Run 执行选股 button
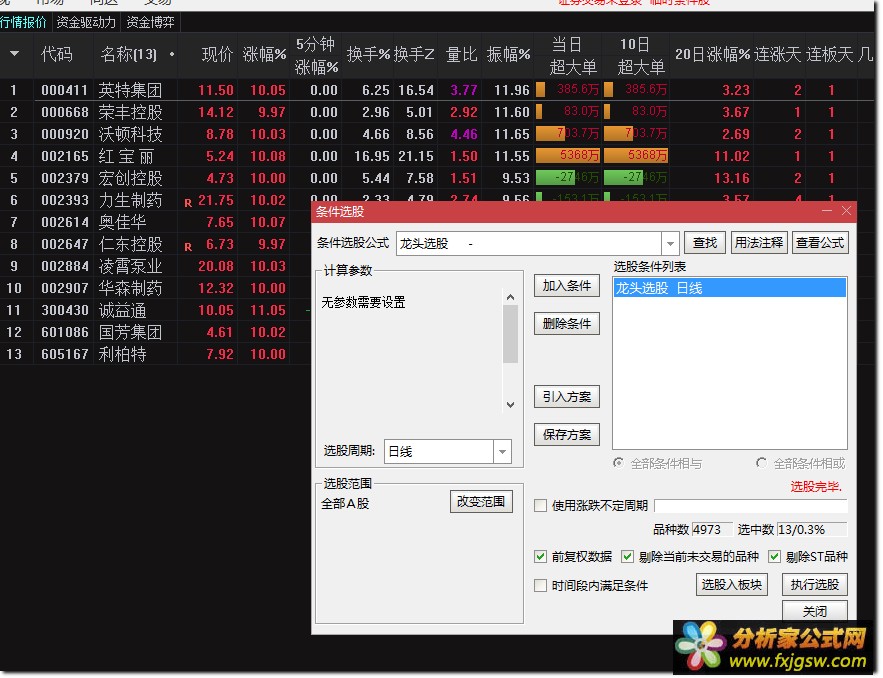 tap(814, 585)
